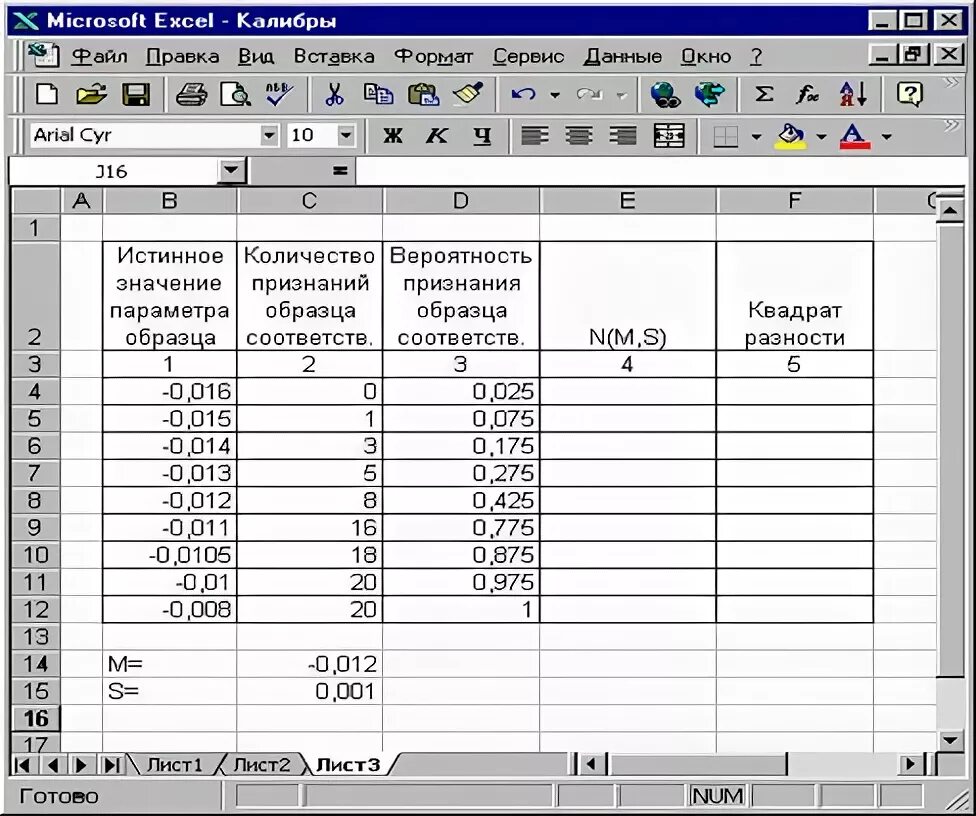The height and width of the screenshot is (816, 976).
Task: Click the Cut scissors icon
Action: click(334, 95)
